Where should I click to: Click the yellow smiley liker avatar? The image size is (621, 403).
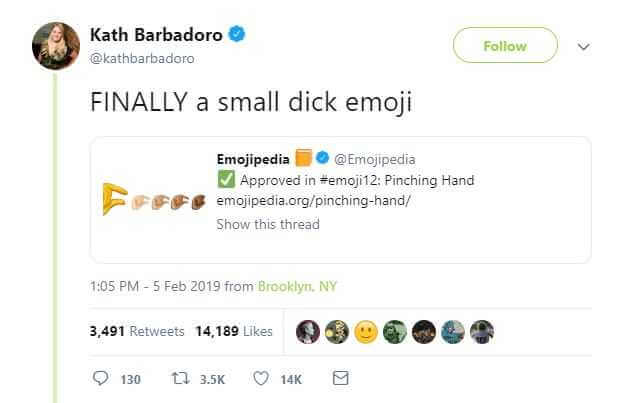367,331
